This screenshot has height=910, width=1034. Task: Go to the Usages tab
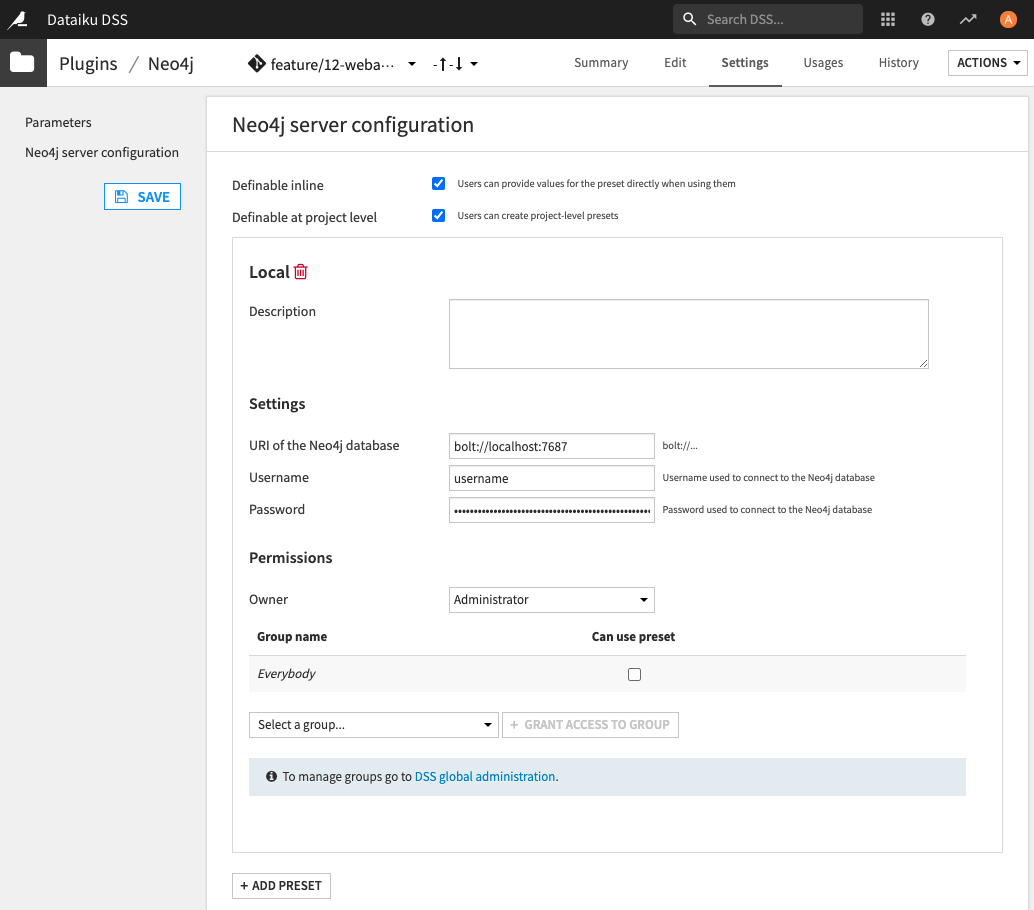823,63
